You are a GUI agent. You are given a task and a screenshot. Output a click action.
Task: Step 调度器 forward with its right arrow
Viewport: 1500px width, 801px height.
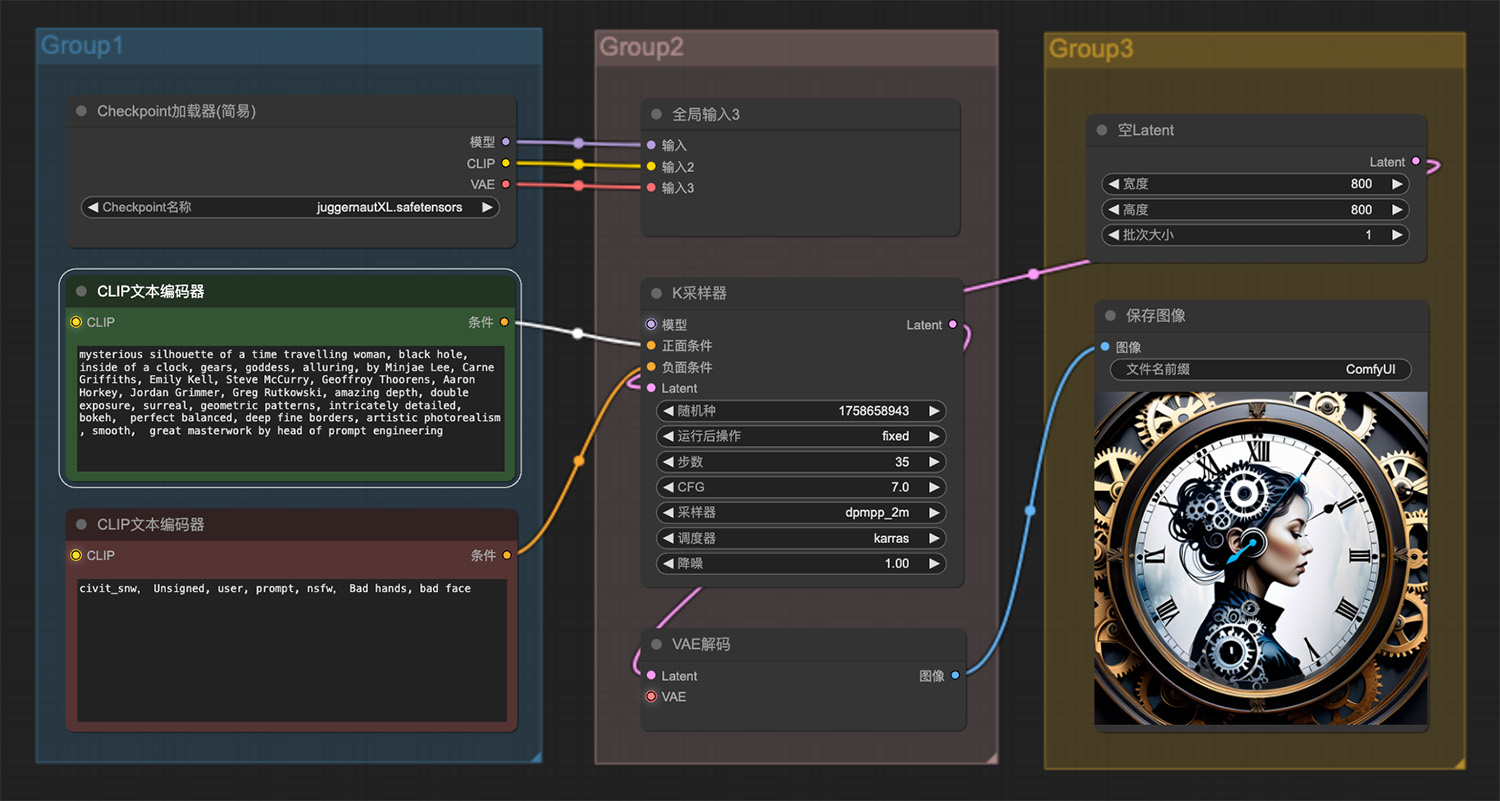[934, 538]
